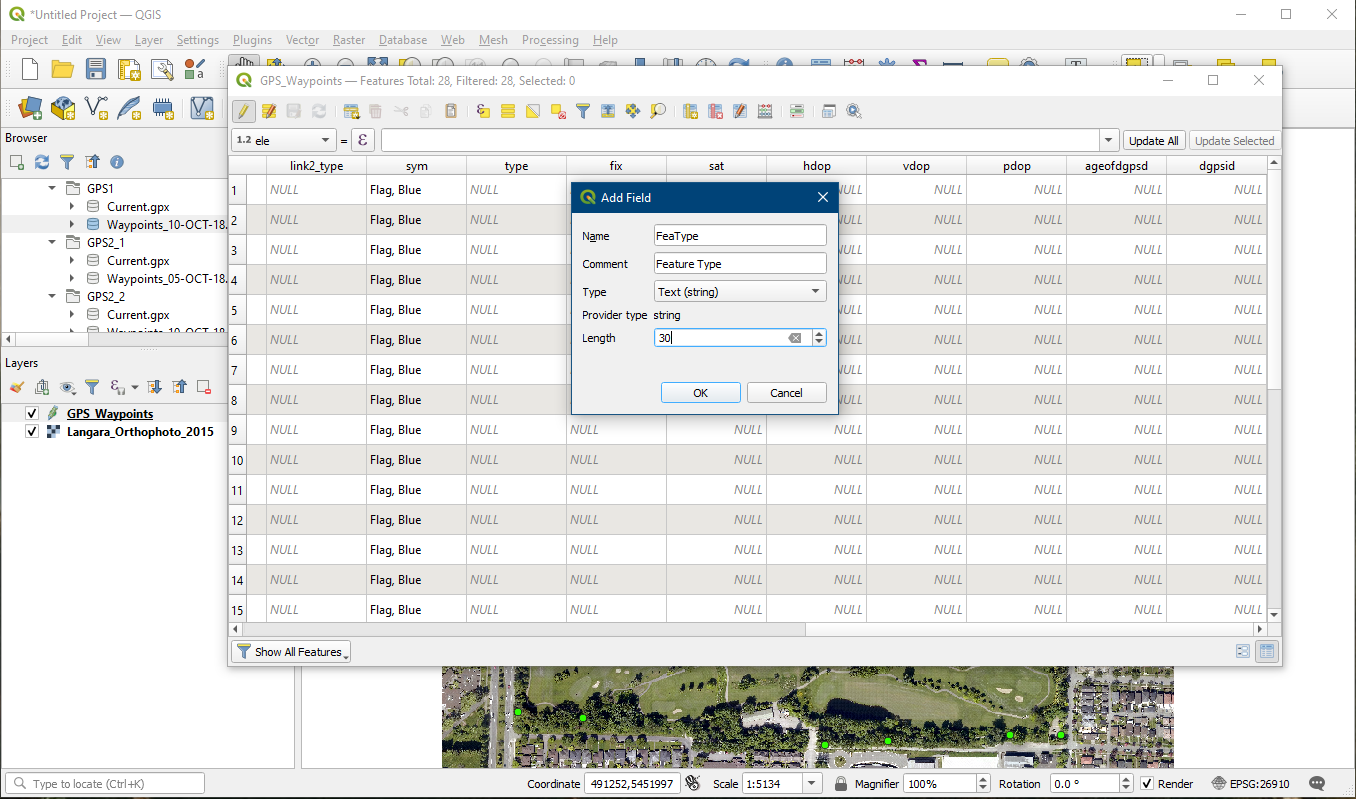
Task: Open the Processing menu
Action: [x=549, y=40]
